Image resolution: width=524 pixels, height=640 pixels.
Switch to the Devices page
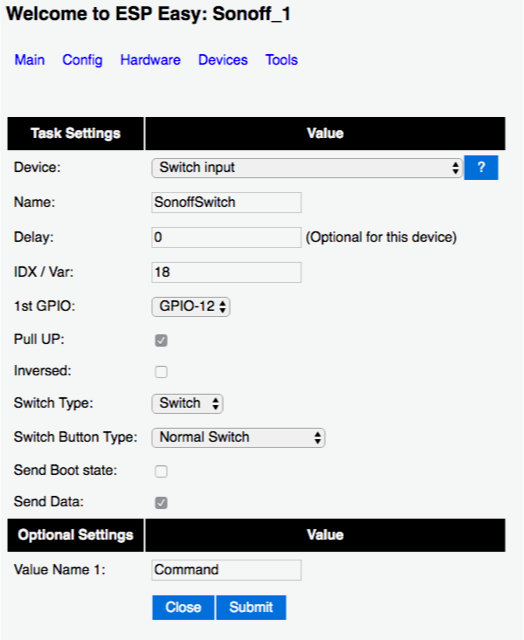pos(223,60)
